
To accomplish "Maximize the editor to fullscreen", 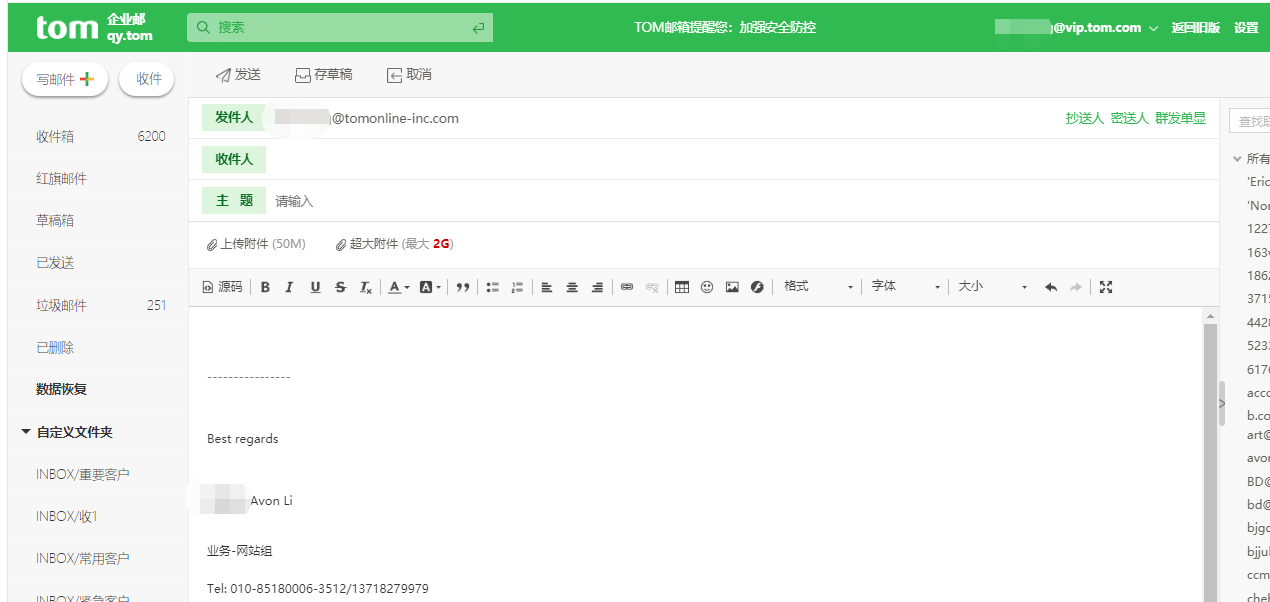I will click(x=1106, y=287).
